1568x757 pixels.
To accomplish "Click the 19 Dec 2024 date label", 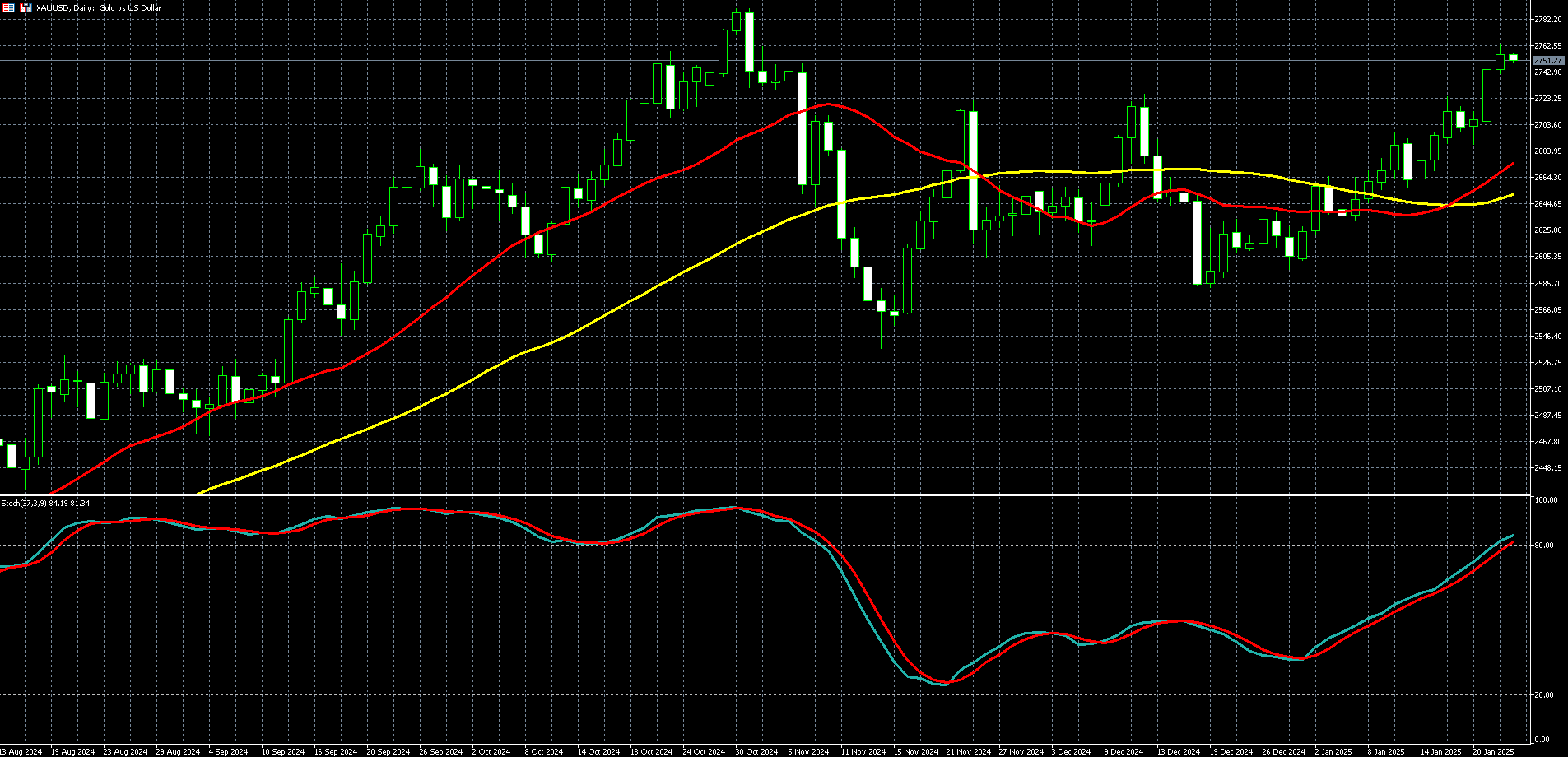I will [x=1231, y=752].
